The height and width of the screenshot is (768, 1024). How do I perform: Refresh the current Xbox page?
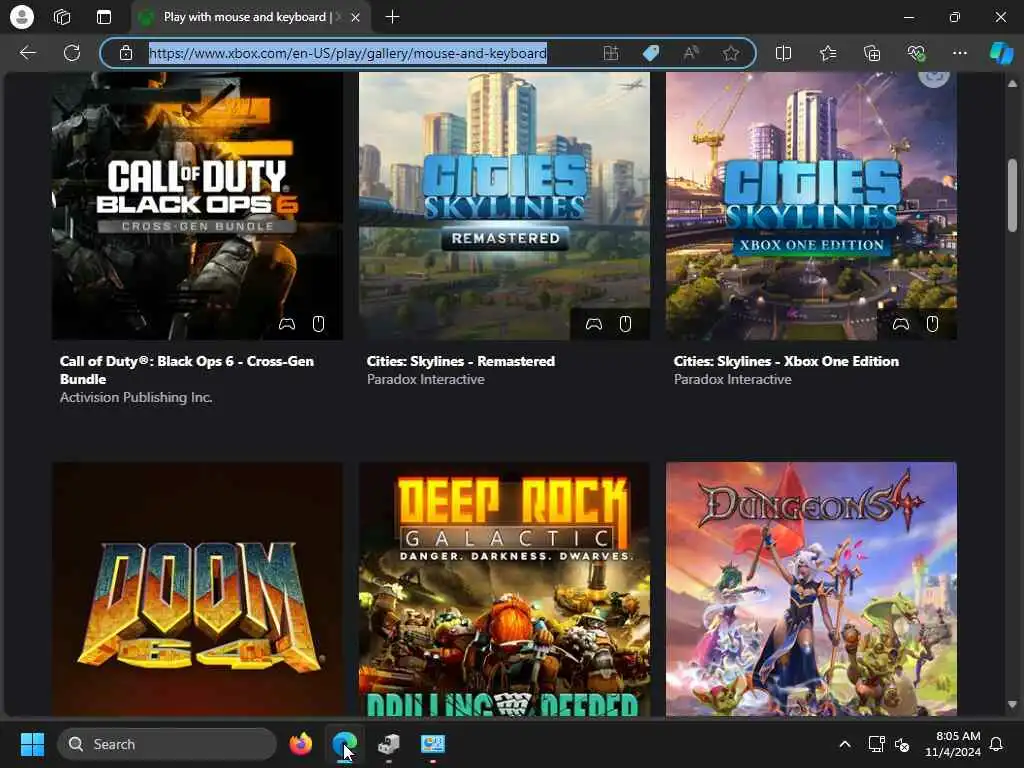pos(72,53)
